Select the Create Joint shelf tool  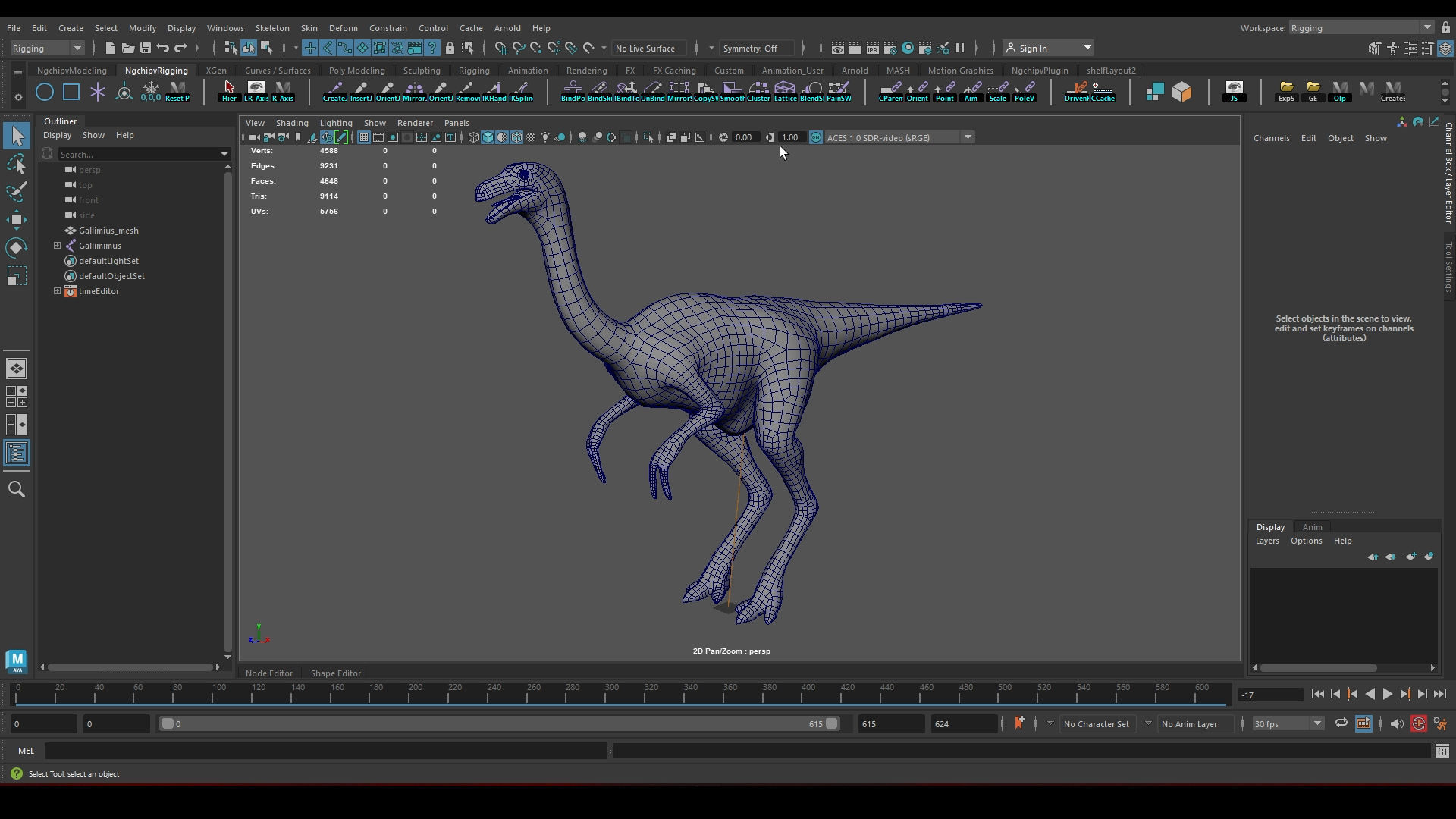(334, 92)
